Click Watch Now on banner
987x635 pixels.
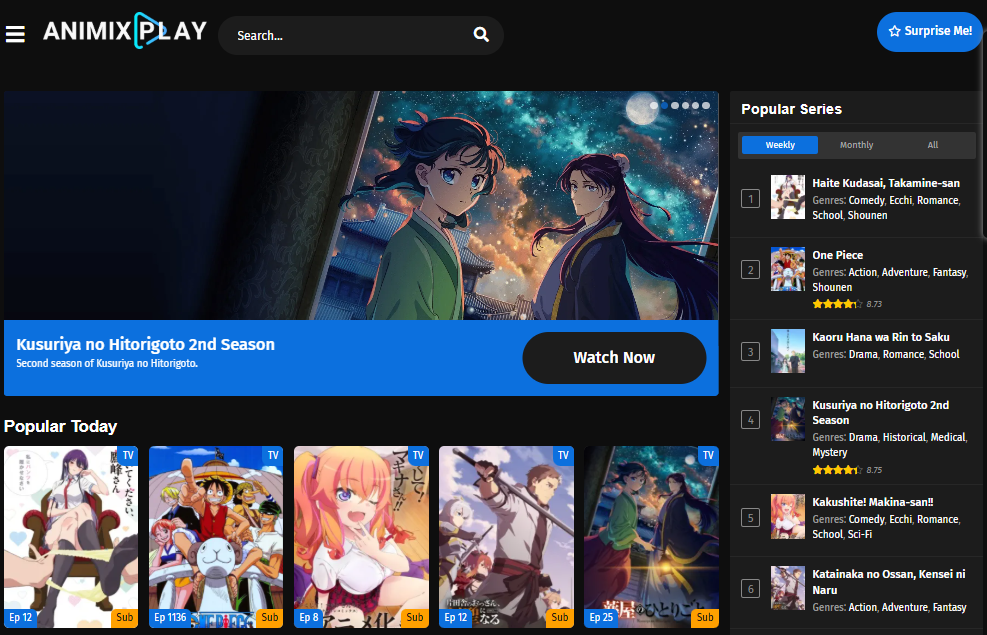614,357
